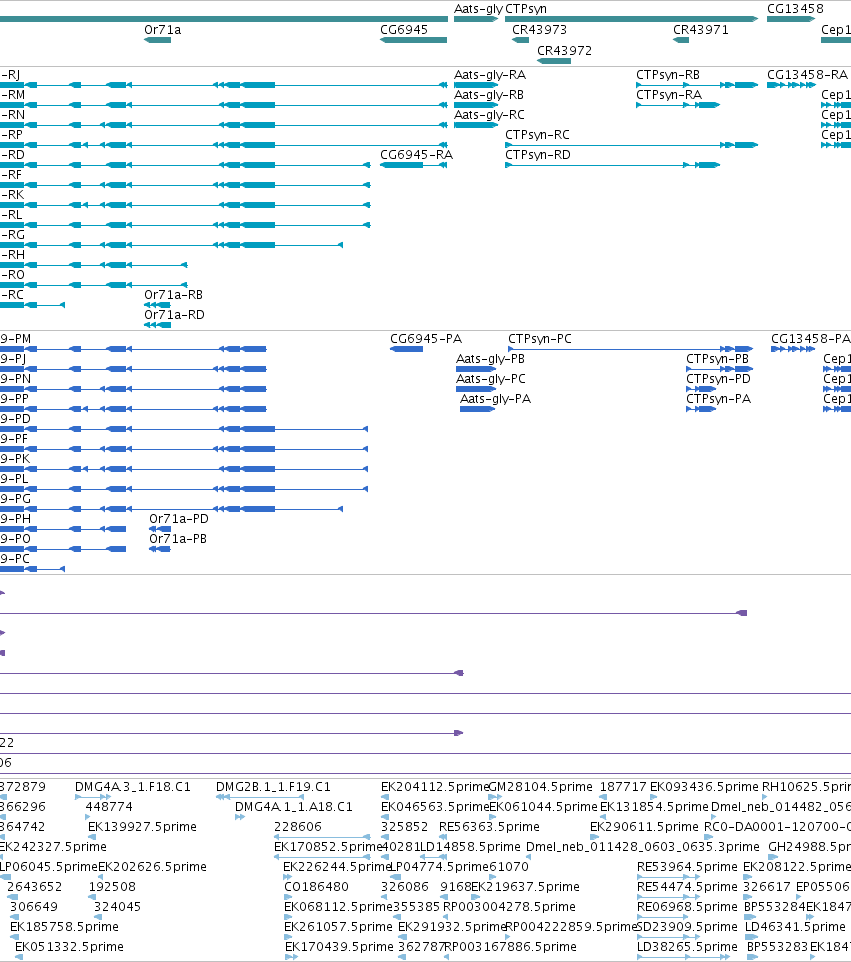
Task: Select the CR43972 gene label
Action: point(564,51)
